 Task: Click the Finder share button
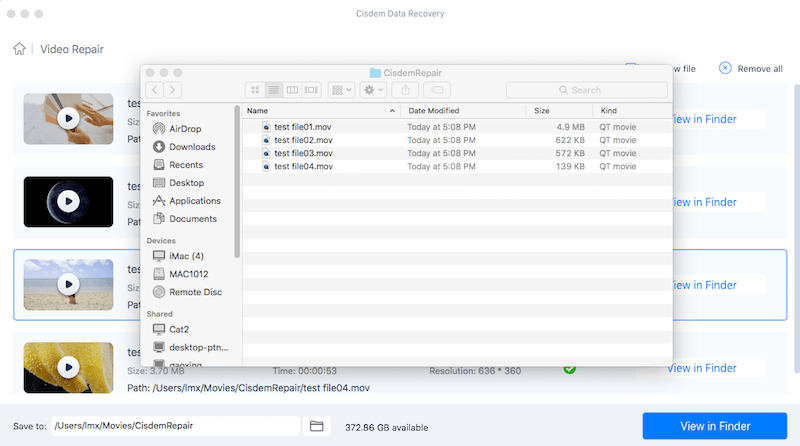click(x=405, y=90)
